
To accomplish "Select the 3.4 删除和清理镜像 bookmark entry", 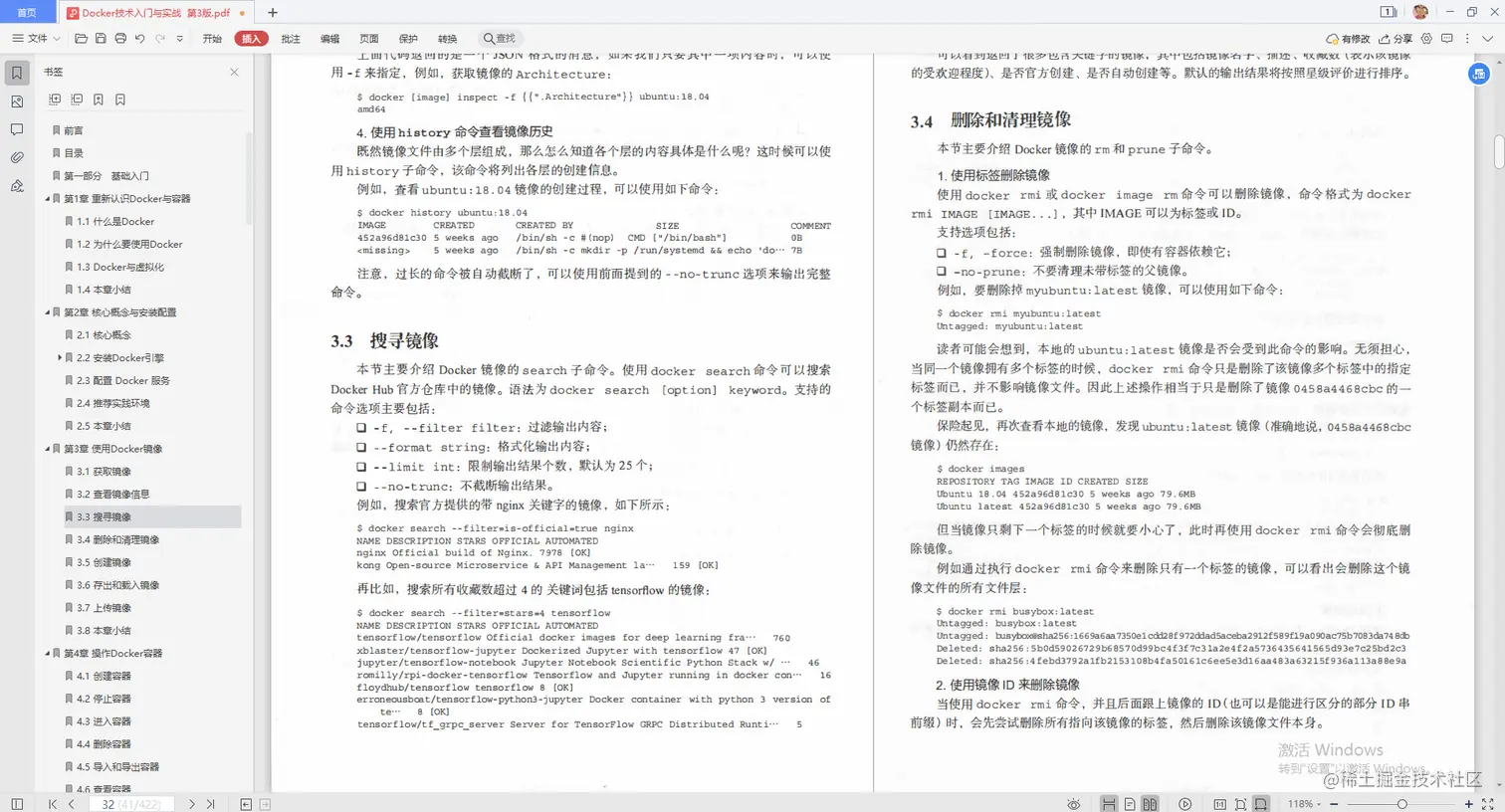I will (x=109, y=539).
